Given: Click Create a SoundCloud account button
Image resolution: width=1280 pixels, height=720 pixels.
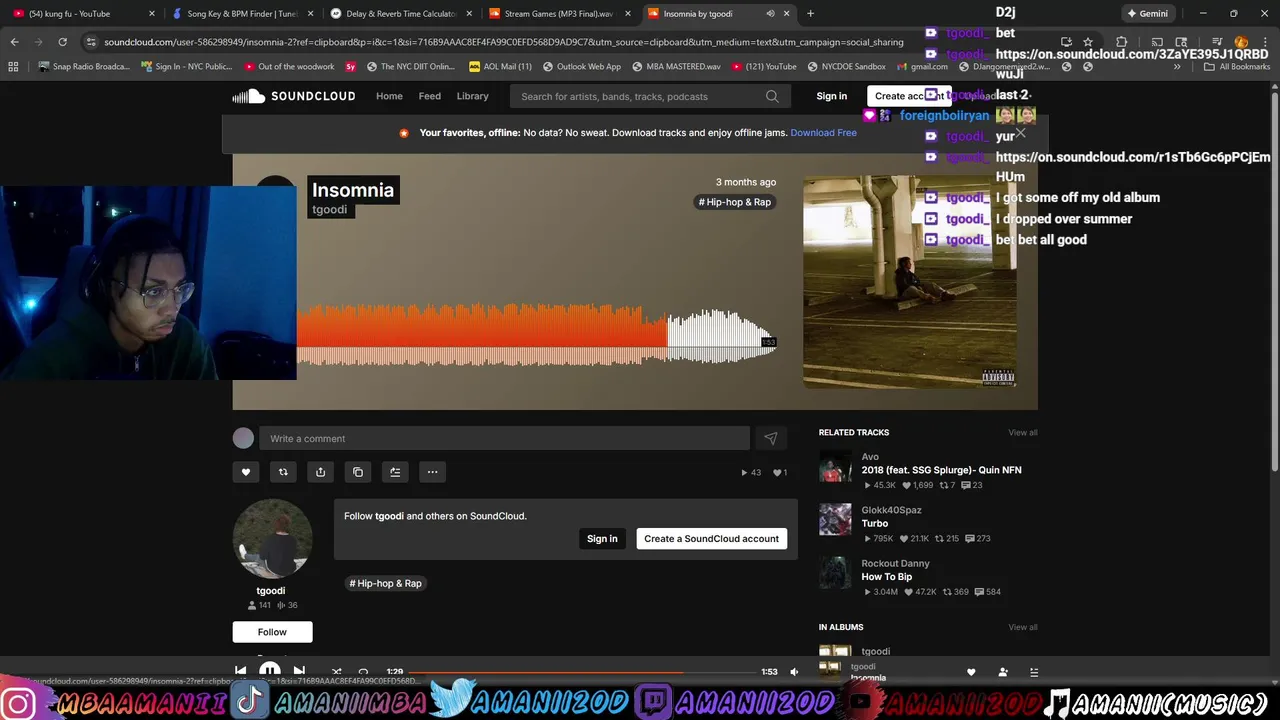Looking at the screenshot, I should click(711, 539).
